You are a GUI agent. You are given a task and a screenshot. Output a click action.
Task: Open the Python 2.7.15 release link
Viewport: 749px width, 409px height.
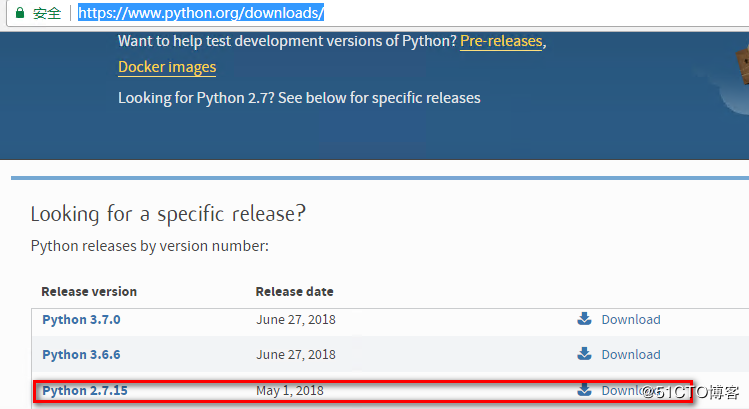tap(85, 390)
